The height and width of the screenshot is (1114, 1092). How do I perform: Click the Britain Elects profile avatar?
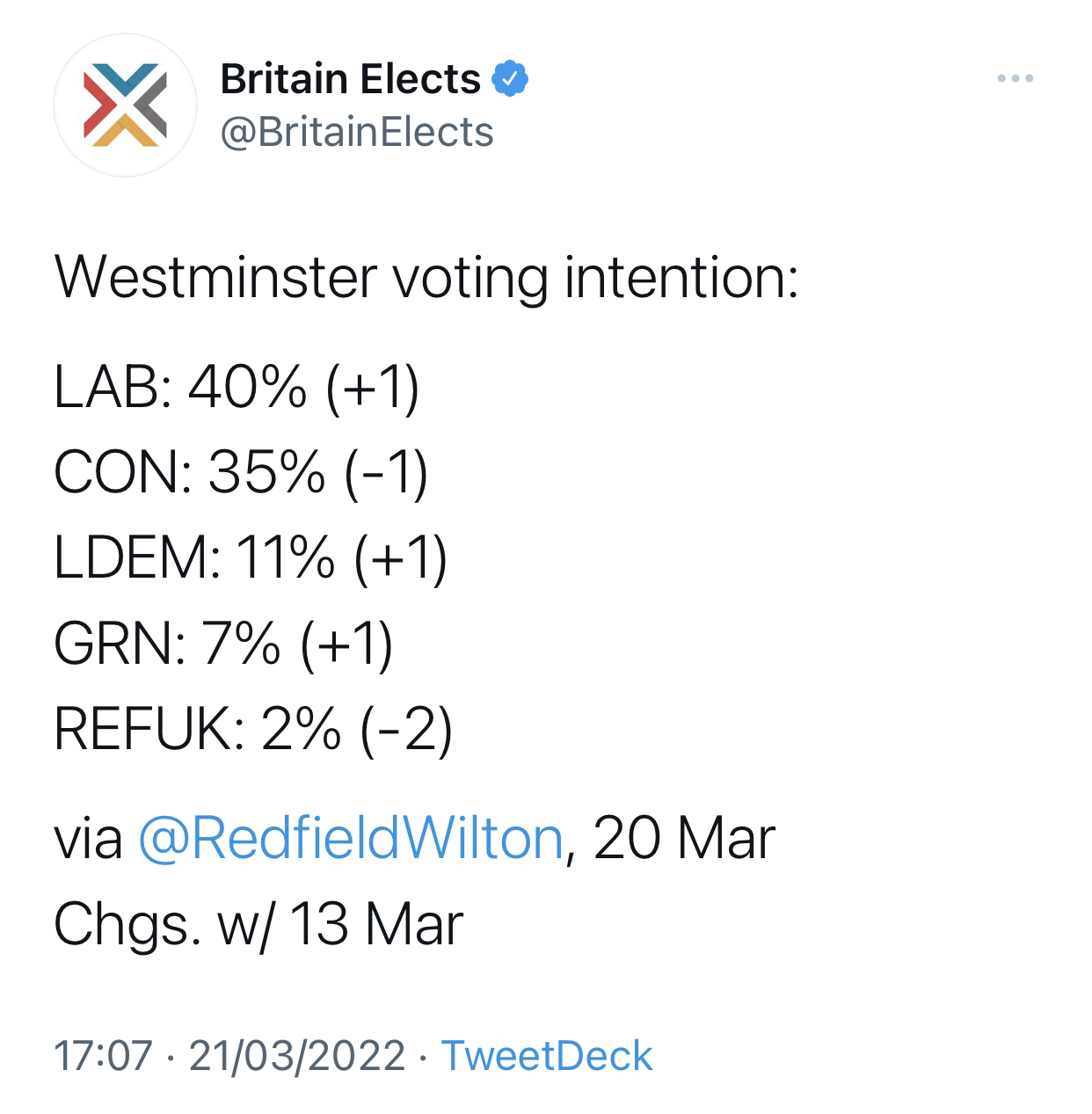point(125,106)
